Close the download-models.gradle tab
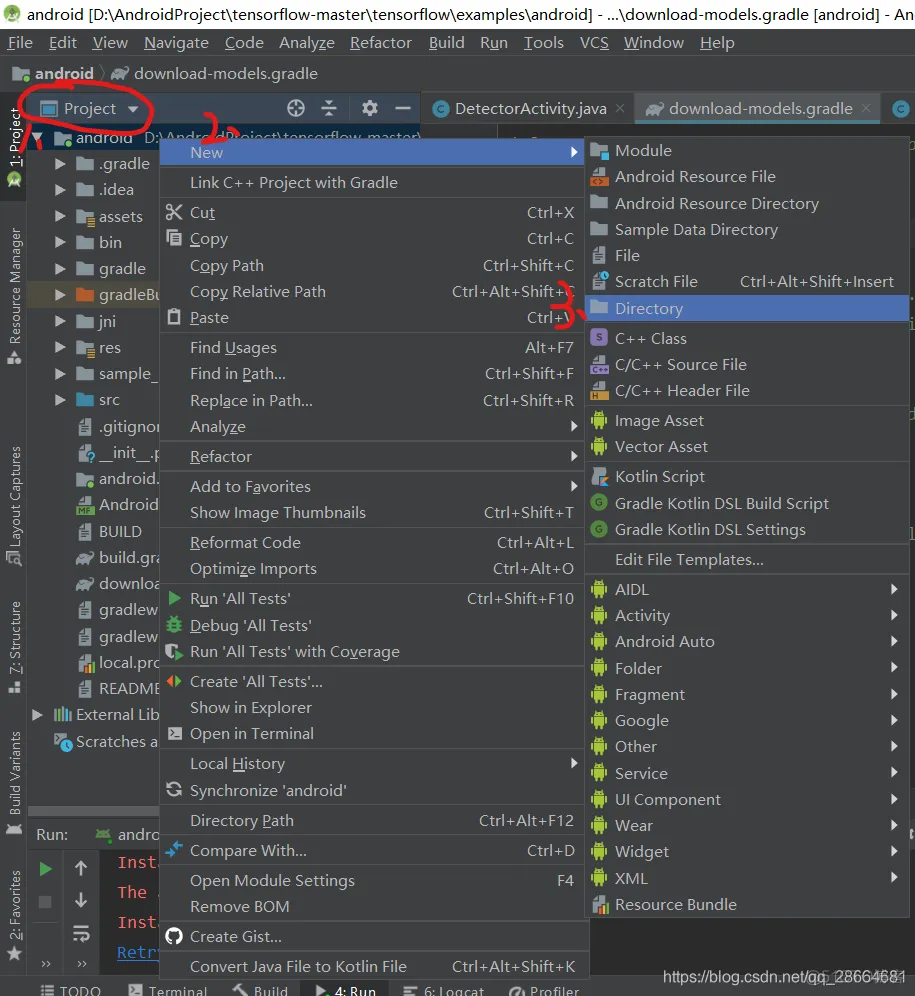This screenshot has width=915, height=996. coord(866,109)
